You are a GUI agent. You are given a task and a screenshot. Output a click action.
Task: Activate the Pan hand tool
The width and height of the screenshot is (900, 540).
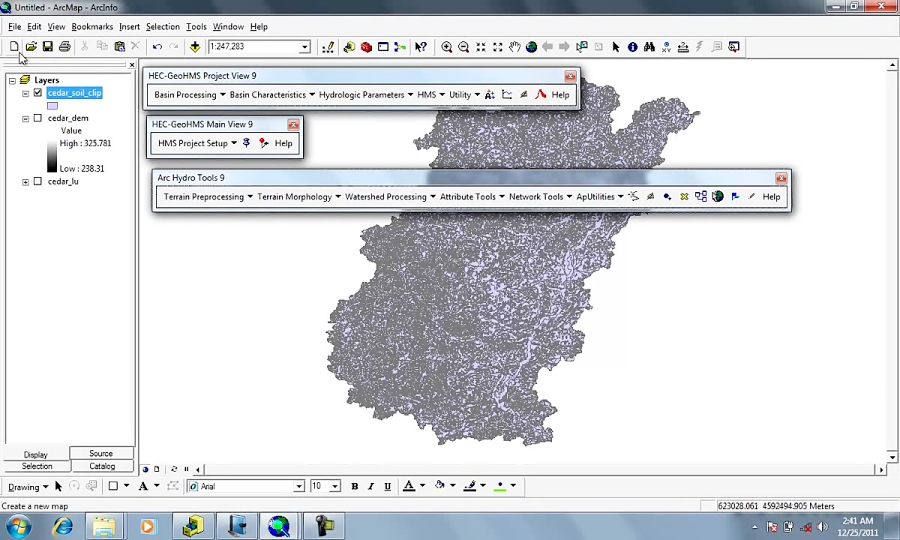point(515,47)
